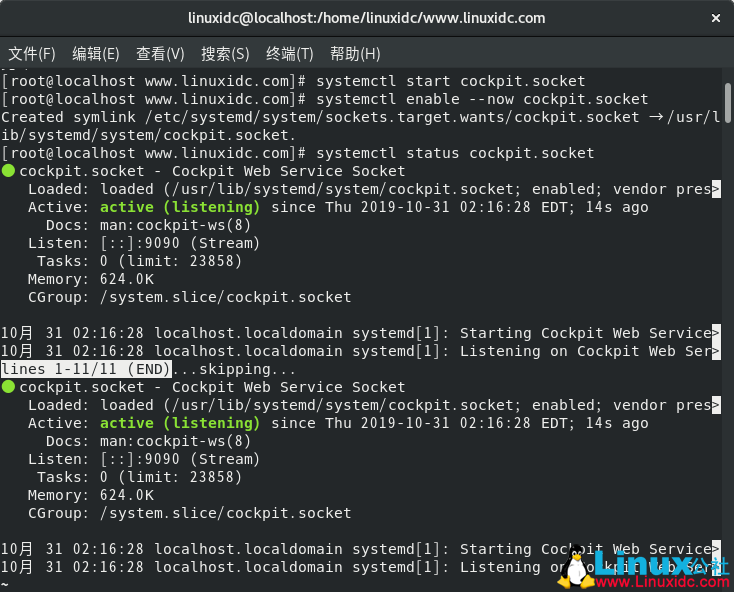
Task: Click the first 'Loaded: loaded' line
Action: [374, 189]
